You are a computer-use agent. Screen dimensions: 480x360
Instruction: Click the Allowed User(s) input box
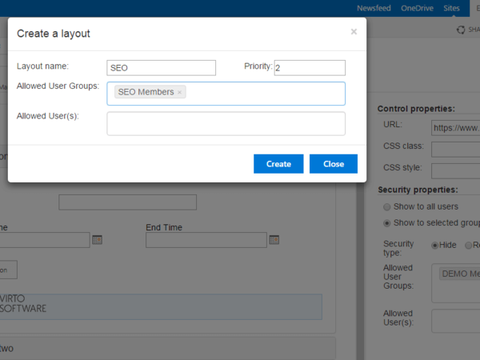pyautogui.click(x=226, y=124)
